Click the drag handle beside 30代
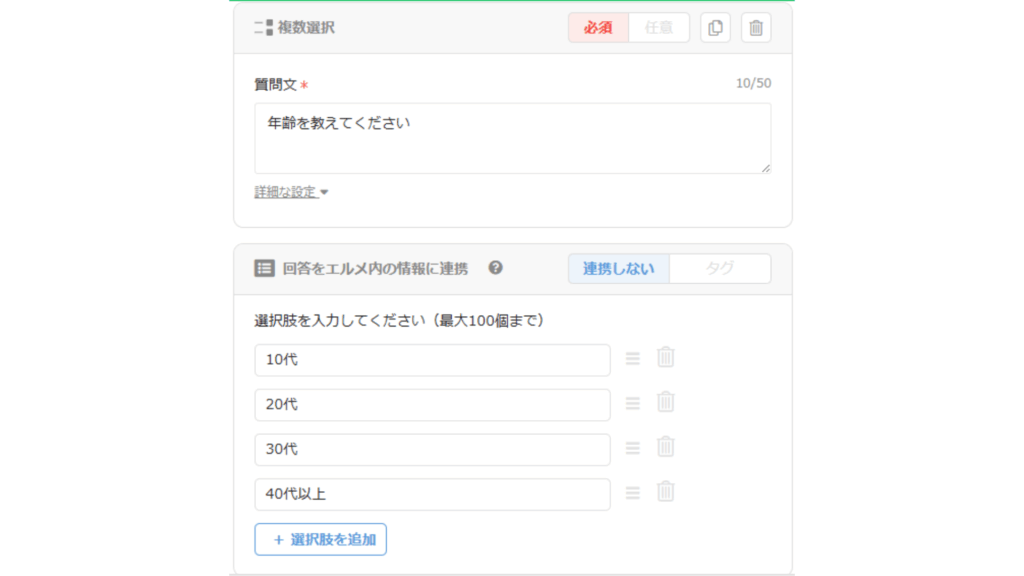Image resolution: width=1024 pixels, height=576 pixels. tap(632, 448)
